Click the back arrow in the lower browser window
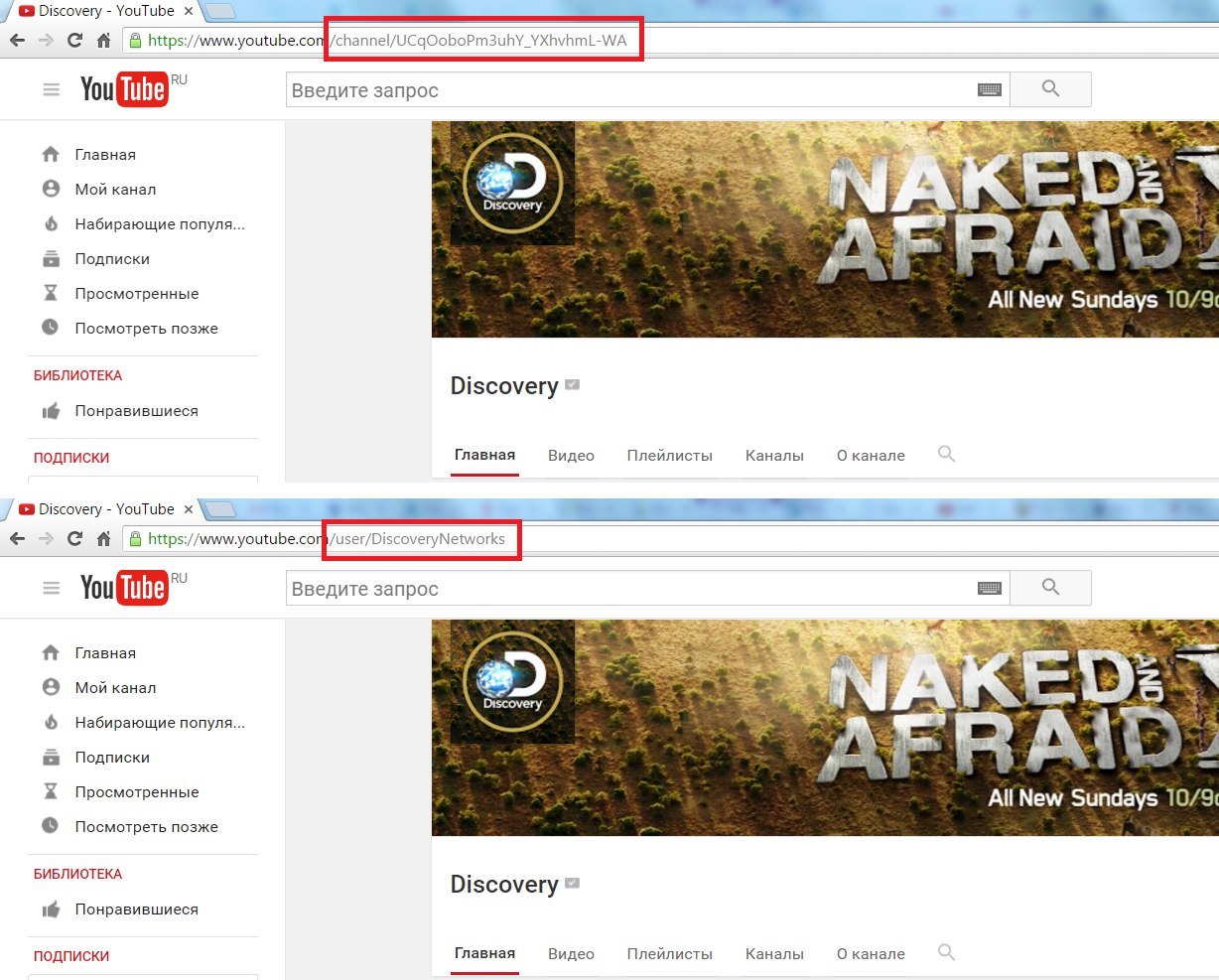The width and height of the screenshot is (1219, 980). pos(17,538)
